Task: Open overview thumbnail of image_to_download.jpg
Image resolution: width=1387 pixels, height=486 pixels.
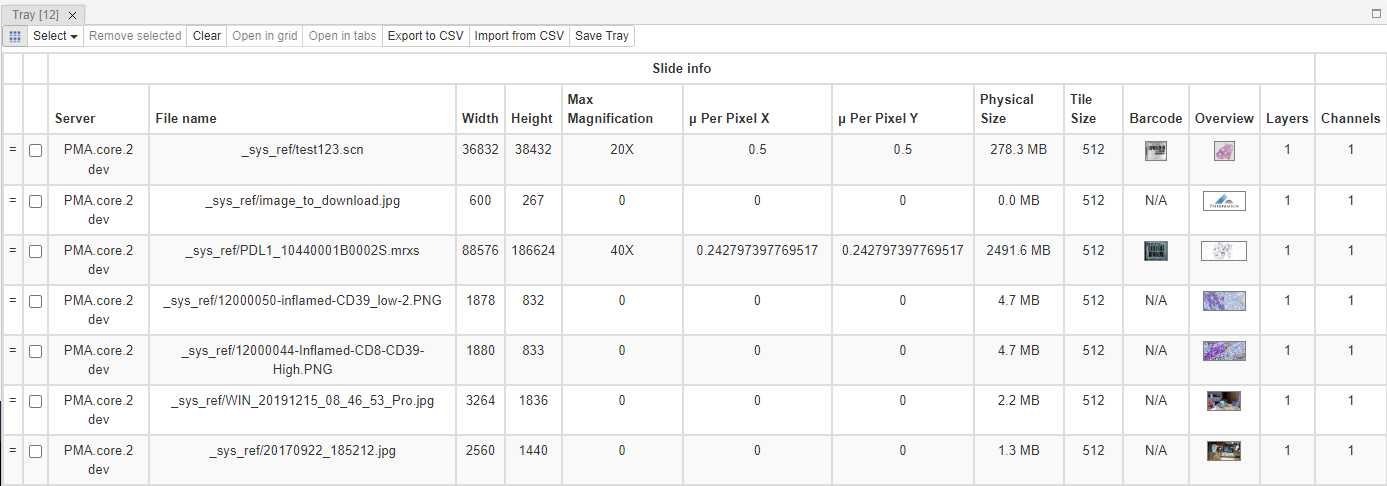Action: point(1224,201)
